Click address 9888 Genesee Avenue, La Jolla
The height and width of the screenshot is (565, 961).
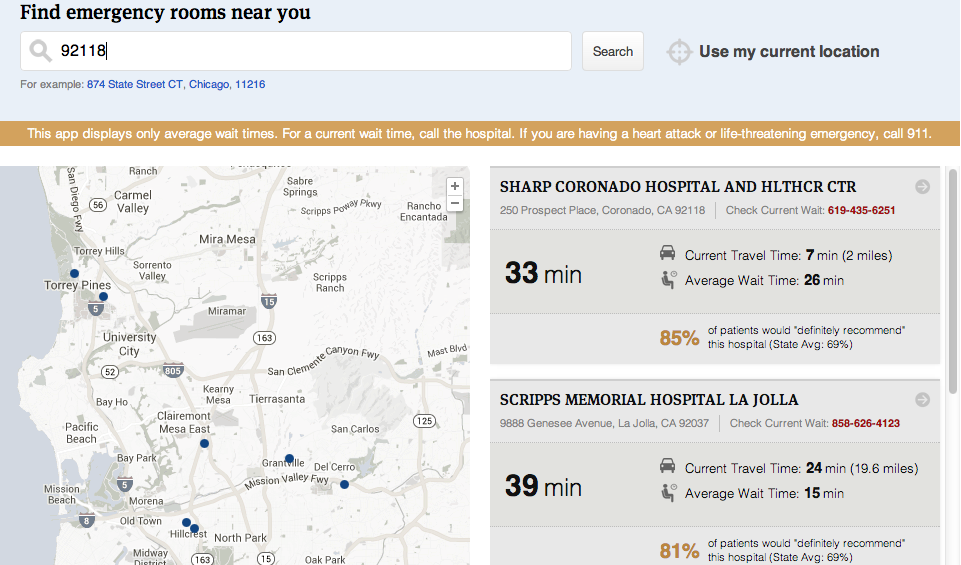(604, 423)
